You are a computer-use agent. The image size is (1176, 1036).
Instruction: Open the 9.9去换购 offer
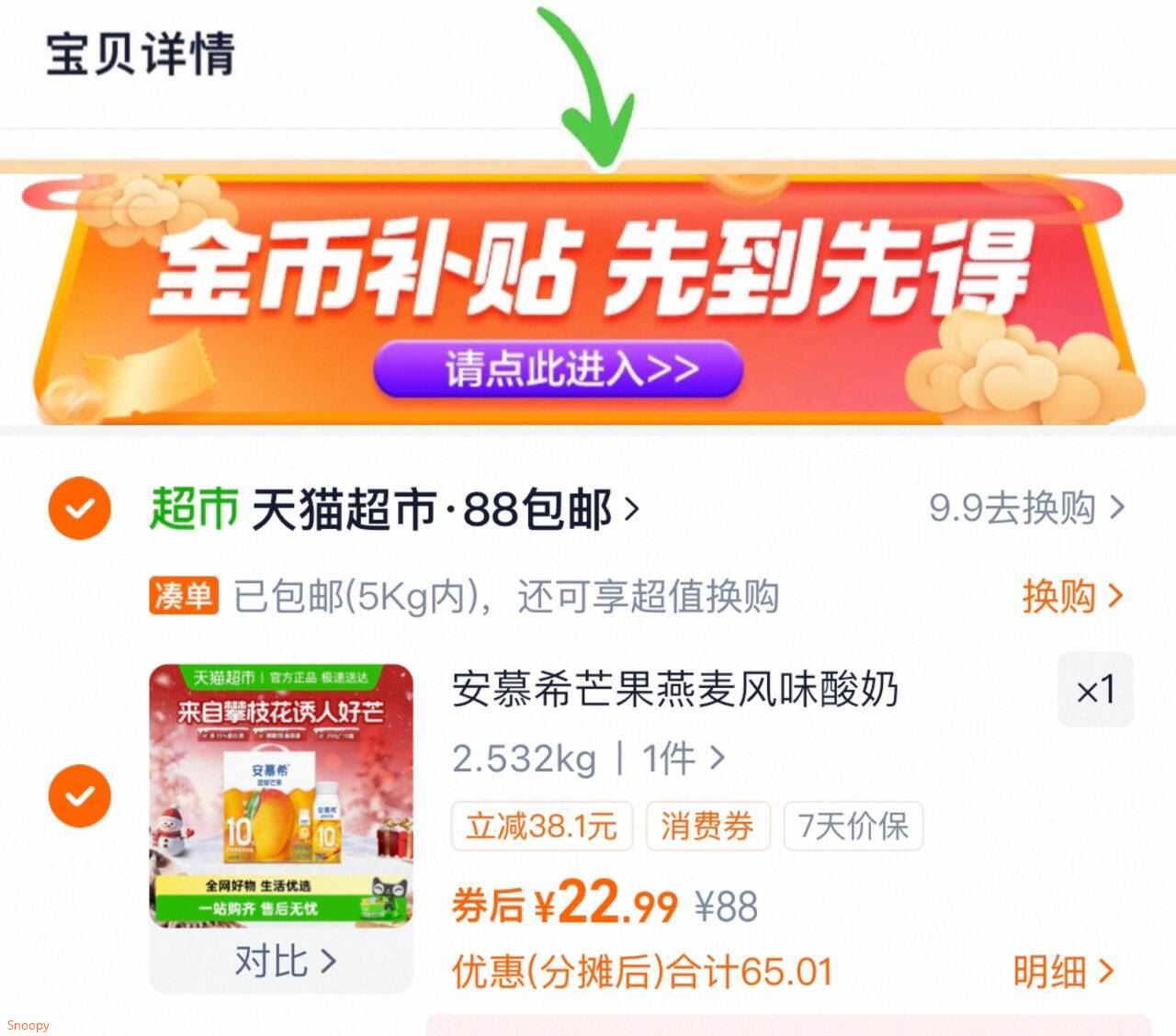pos(1027,508)
